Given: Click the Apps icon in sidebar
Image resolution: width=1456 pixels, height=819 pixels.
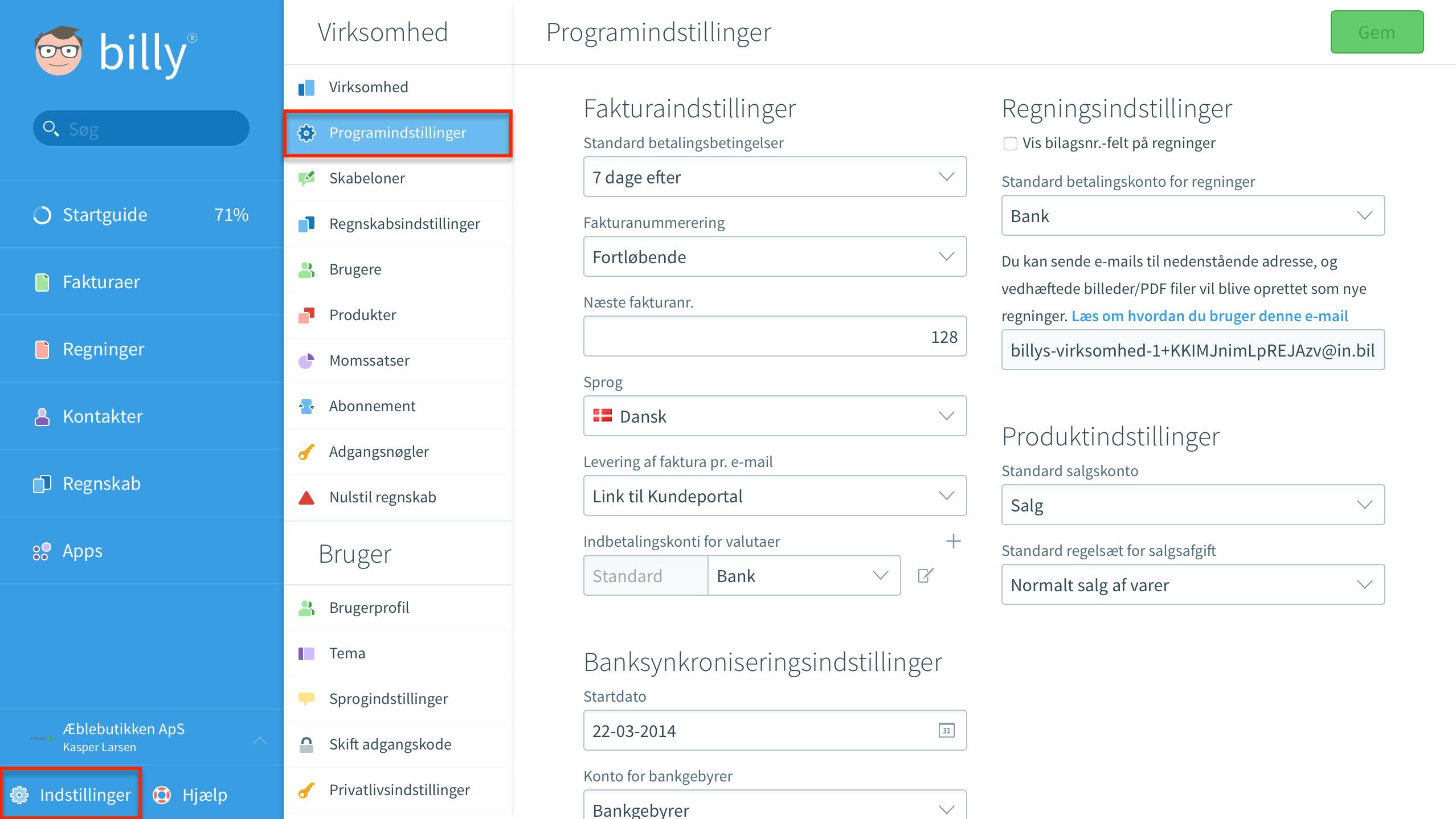Looking at the screenshot, I should 42,551.
